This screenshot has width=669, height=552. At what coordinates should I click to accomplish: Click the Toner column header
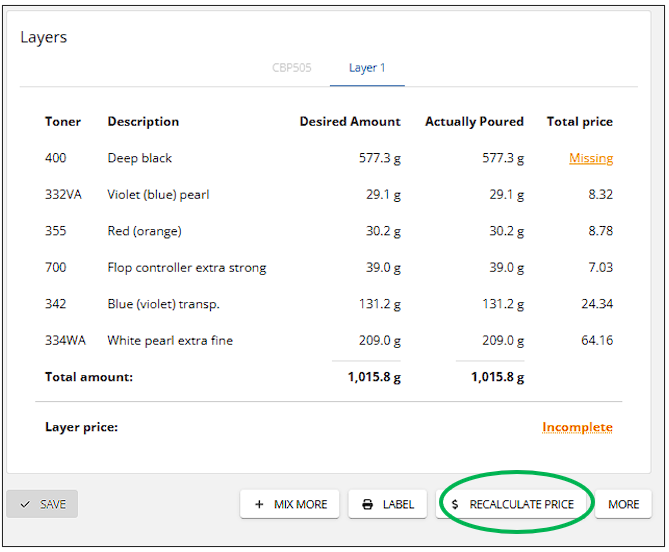[63, 122]
